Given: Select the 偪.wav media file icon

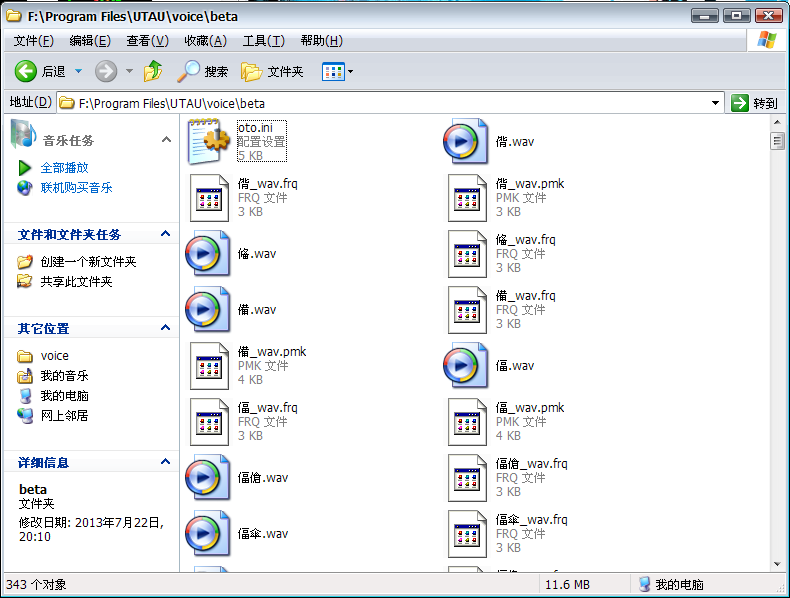Looking at the screenshot, I should pos(466,366).
